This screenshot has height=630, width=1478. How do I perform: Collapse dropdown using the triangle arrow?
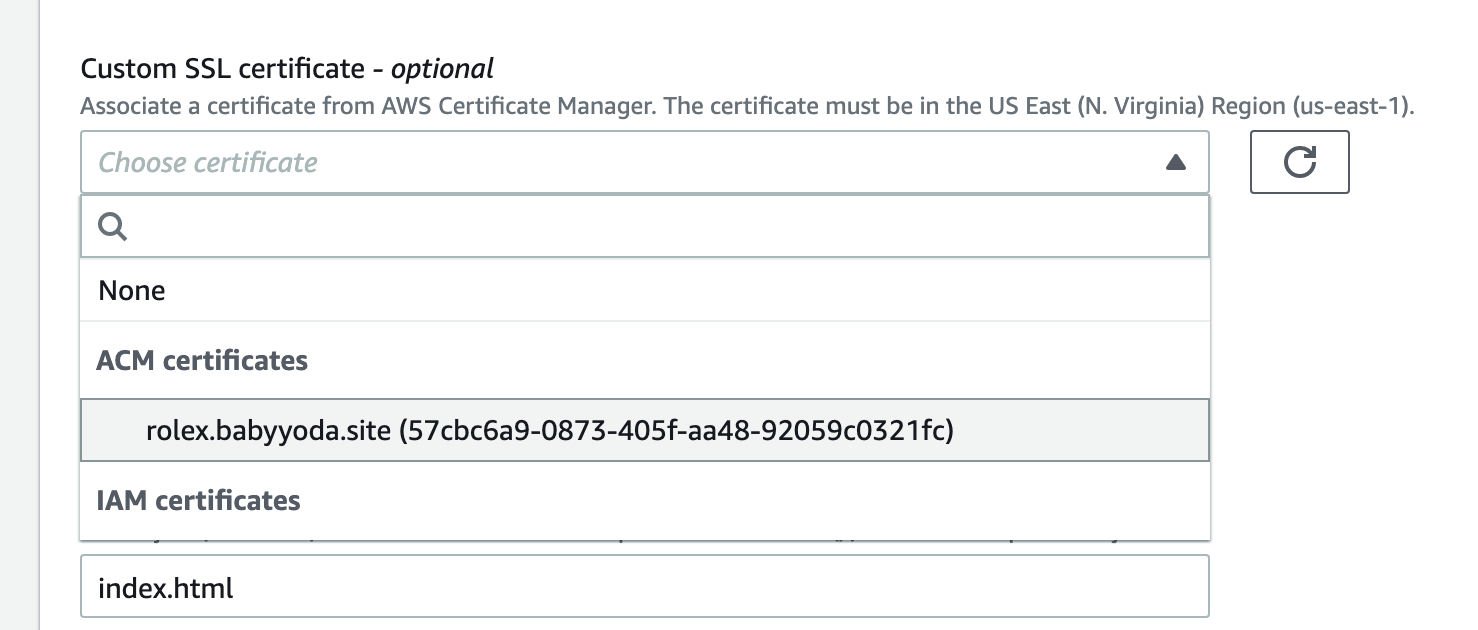click(x=1176, y=162)
